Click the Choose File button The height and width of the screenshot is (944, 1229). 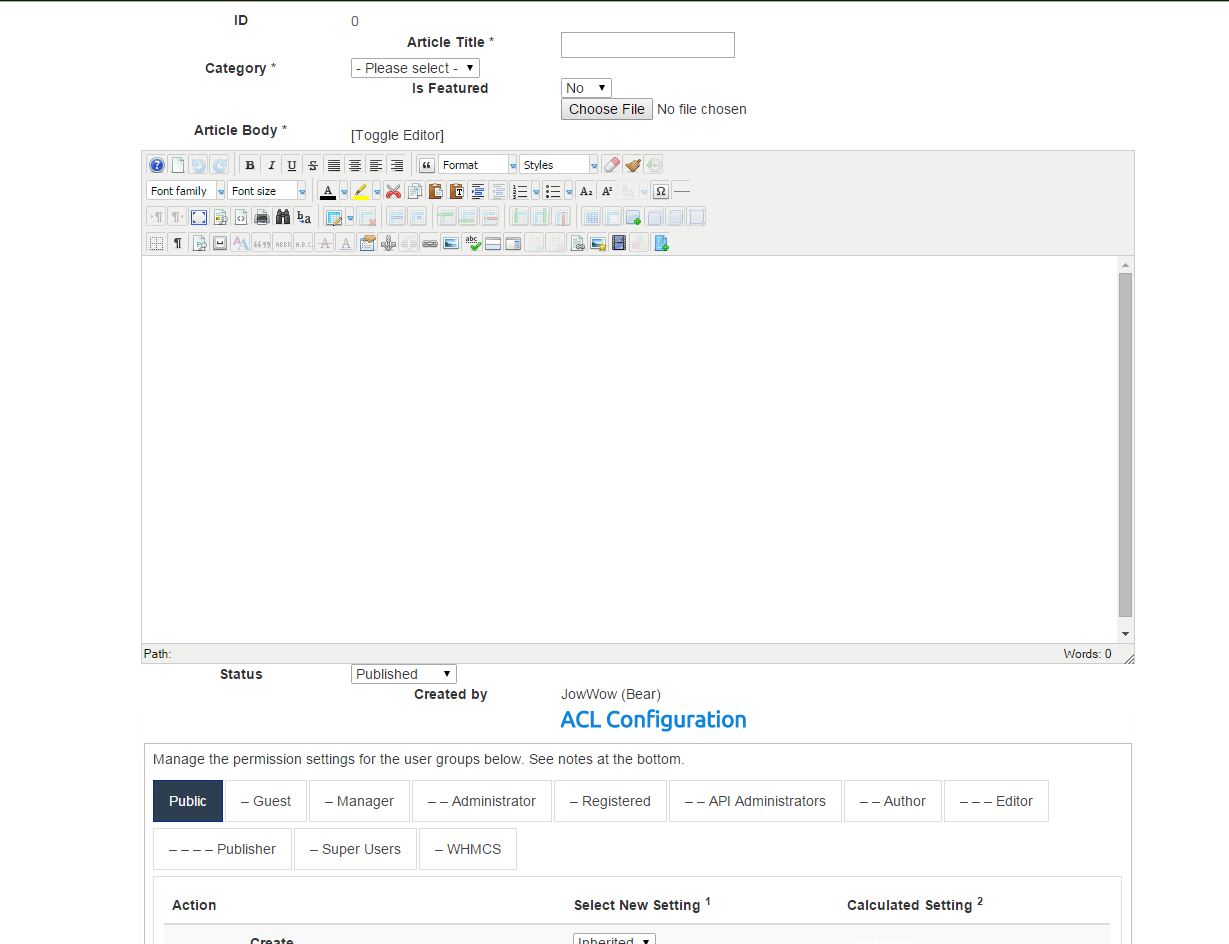click(607, 109)
